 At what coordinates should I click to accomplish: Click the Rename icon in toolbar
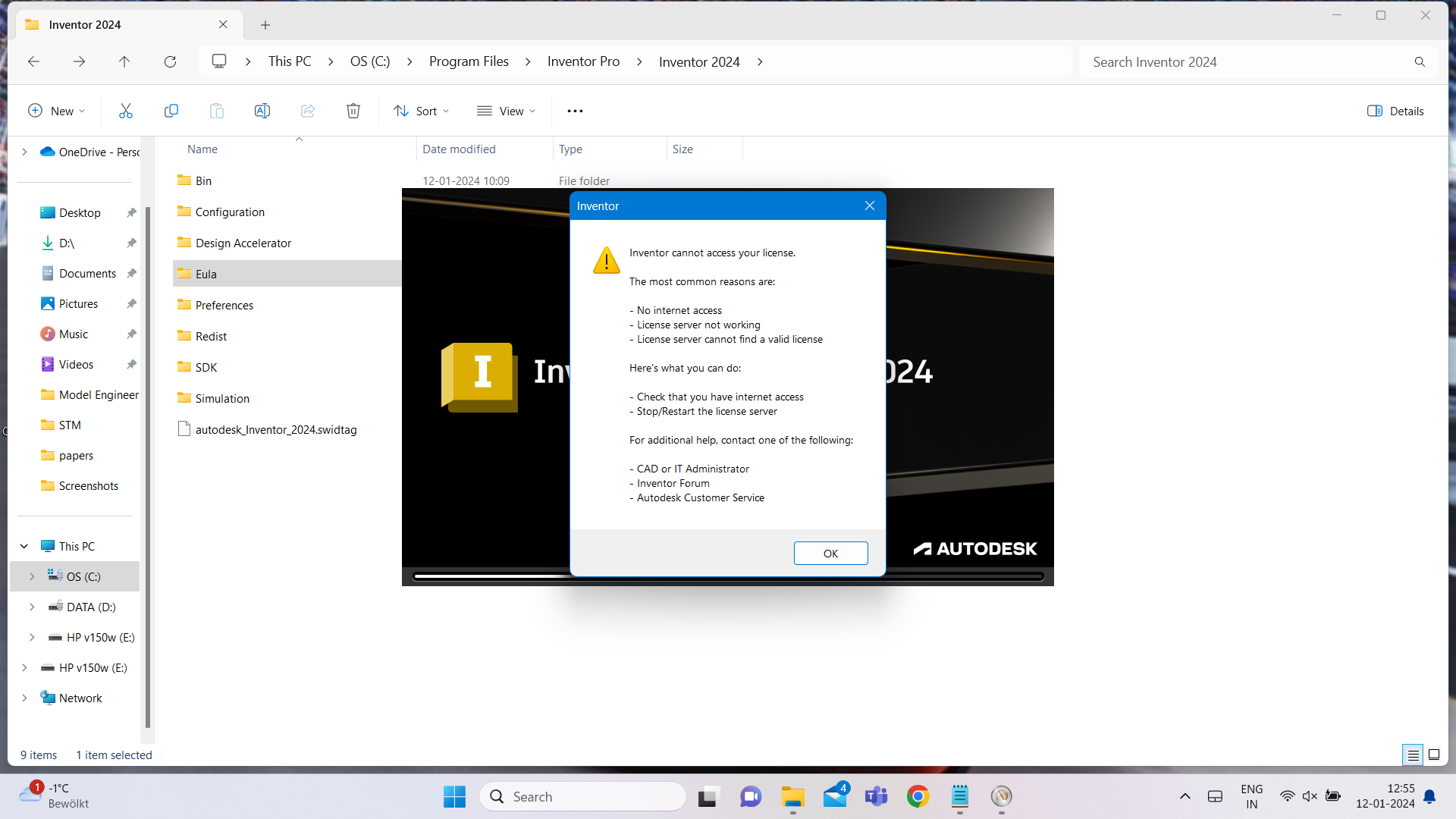pos(262,111)
